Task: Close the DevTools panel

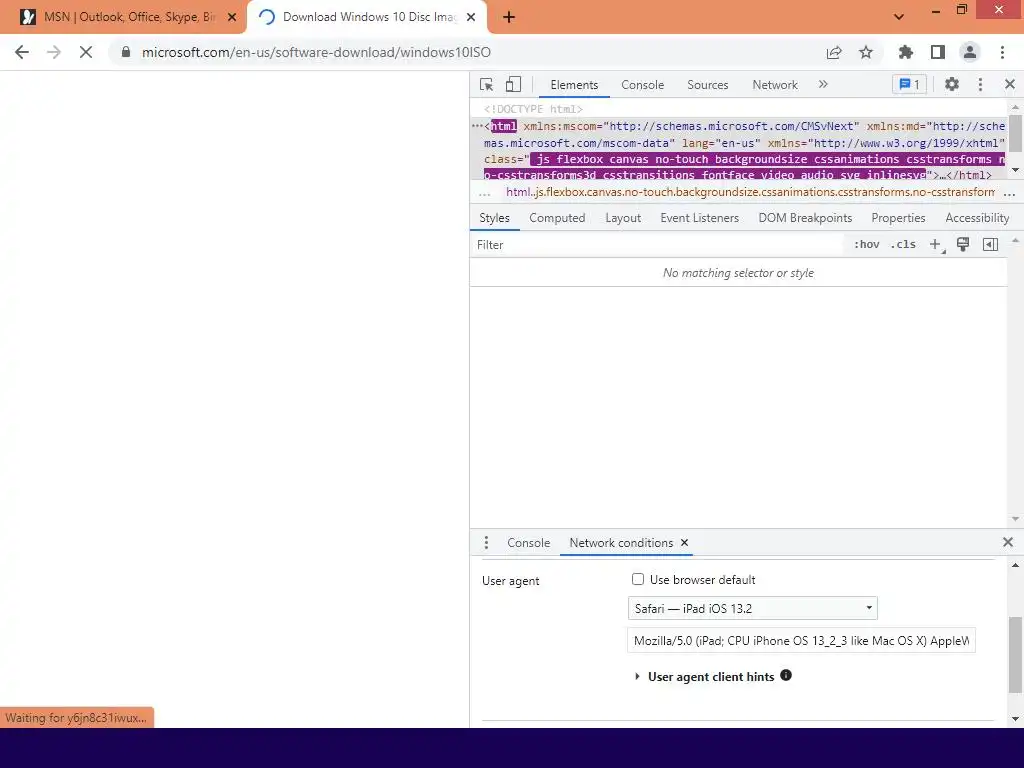Action: (x=1010, y=84)
